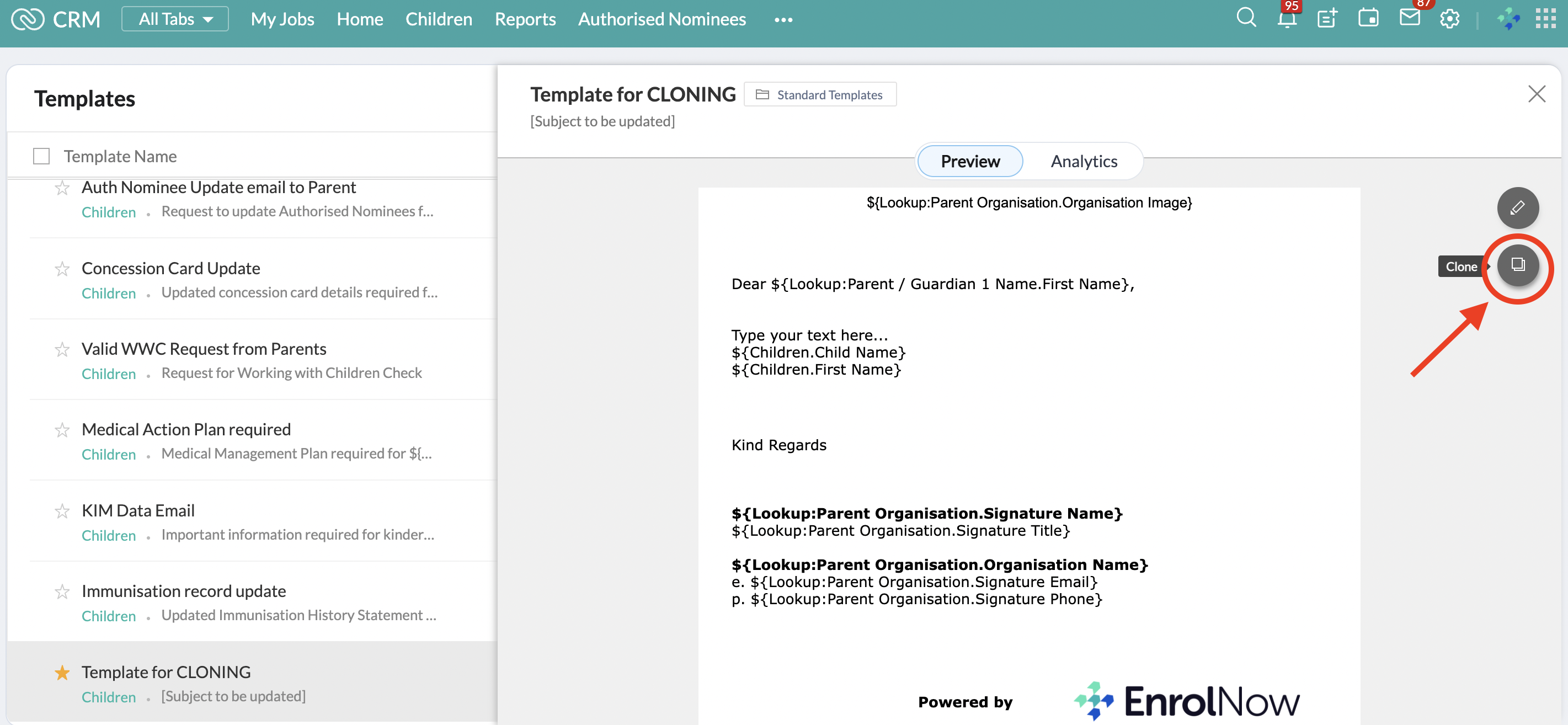
Task: Open the more tabs ellipsis menu
Action: [783, 19]
